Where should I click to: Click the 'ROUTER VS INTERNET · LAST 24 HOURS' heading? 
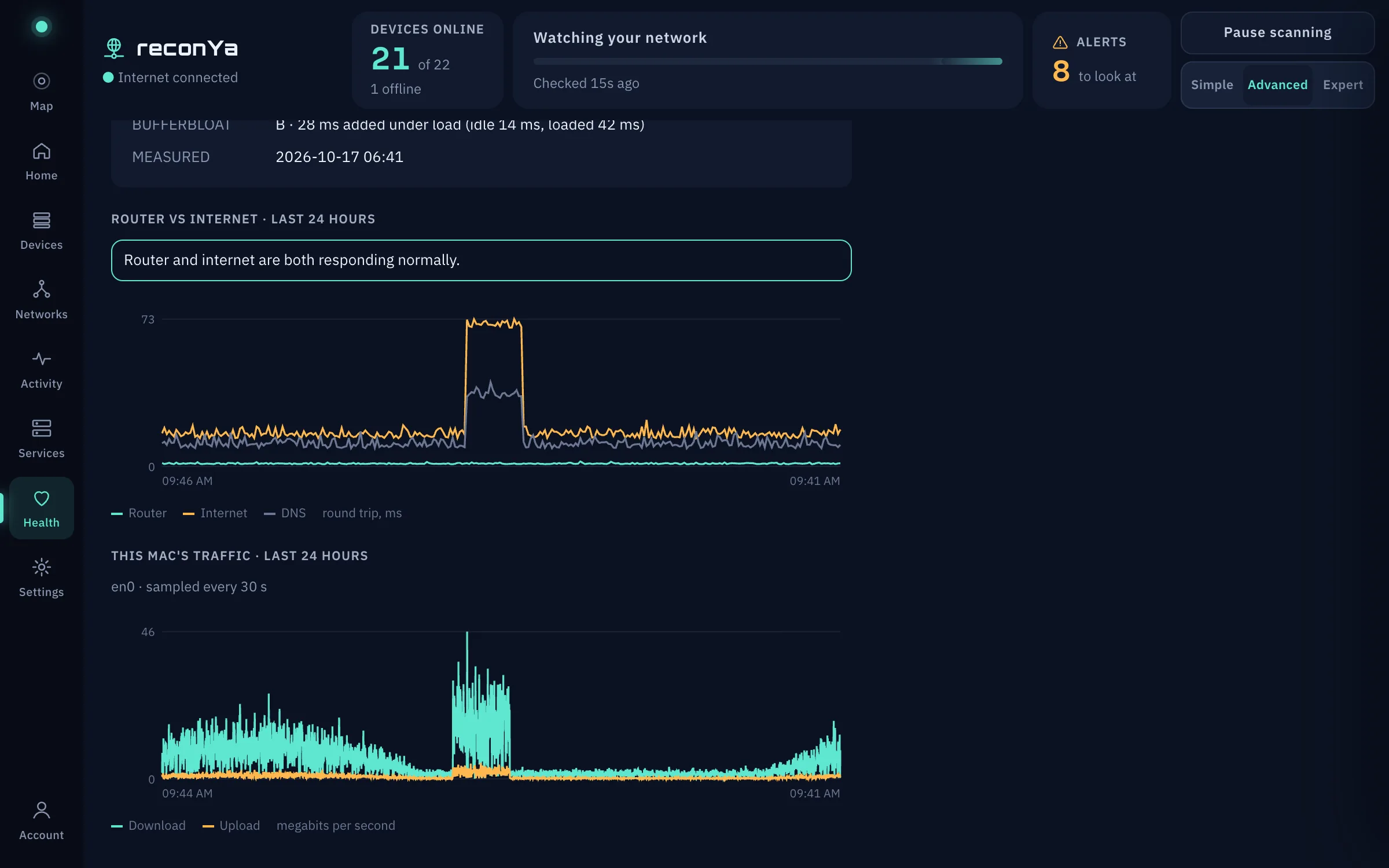(x=243, y=219)
